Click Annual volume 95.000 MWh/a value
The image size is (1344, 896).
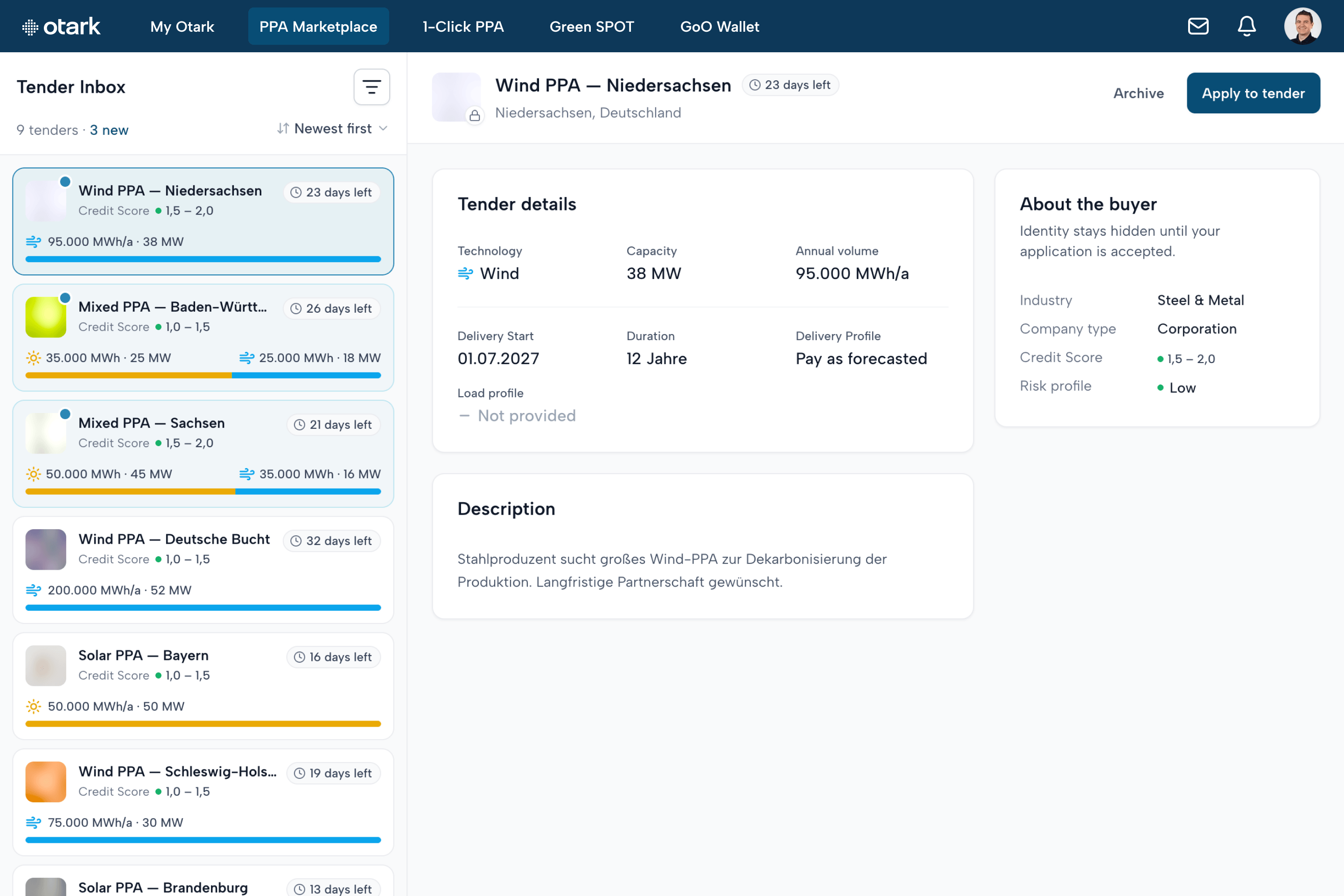tap(852, 274)
